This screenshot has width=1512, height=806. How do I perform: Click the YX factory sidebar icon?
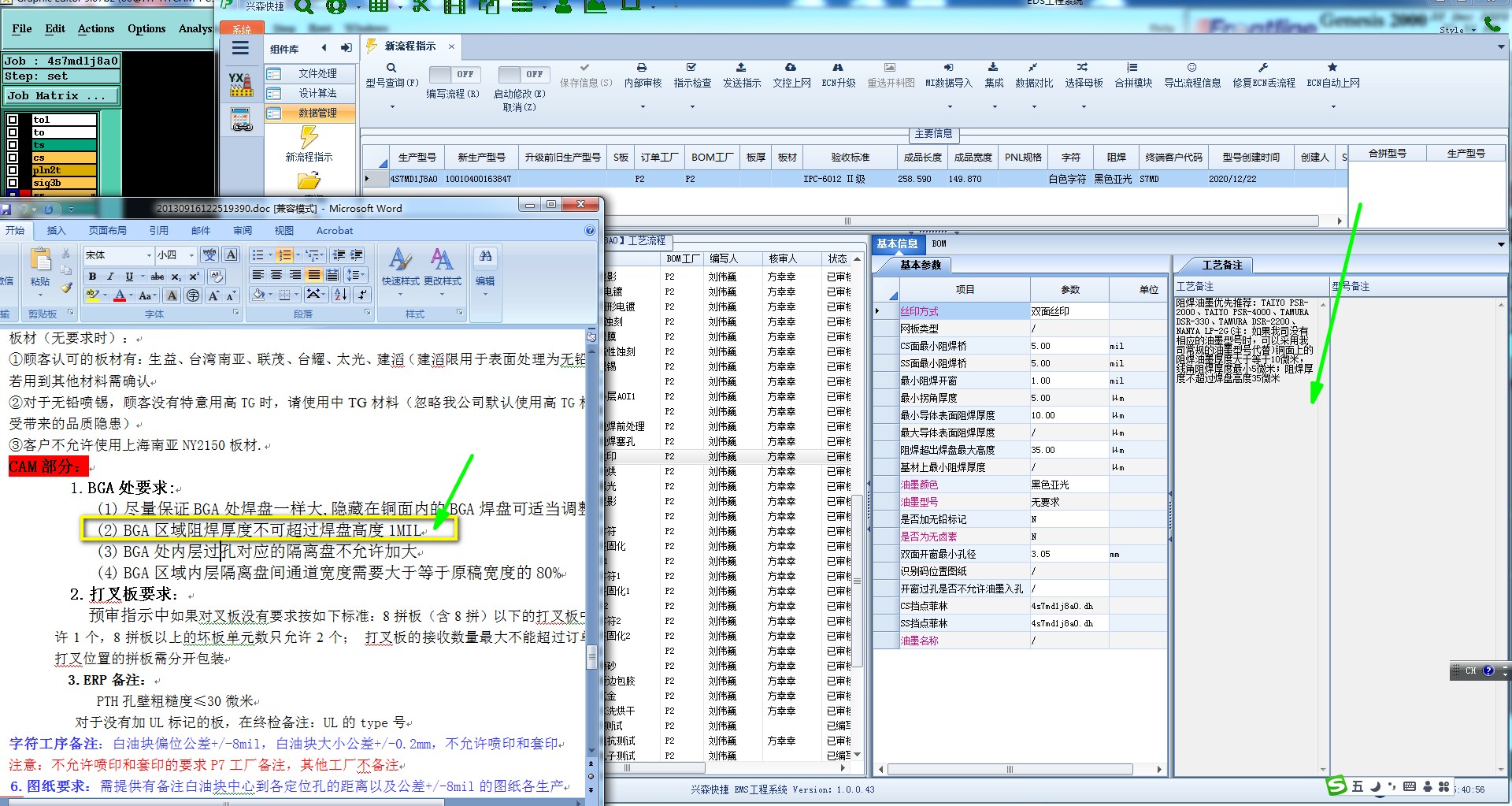(x=240, y=84)
